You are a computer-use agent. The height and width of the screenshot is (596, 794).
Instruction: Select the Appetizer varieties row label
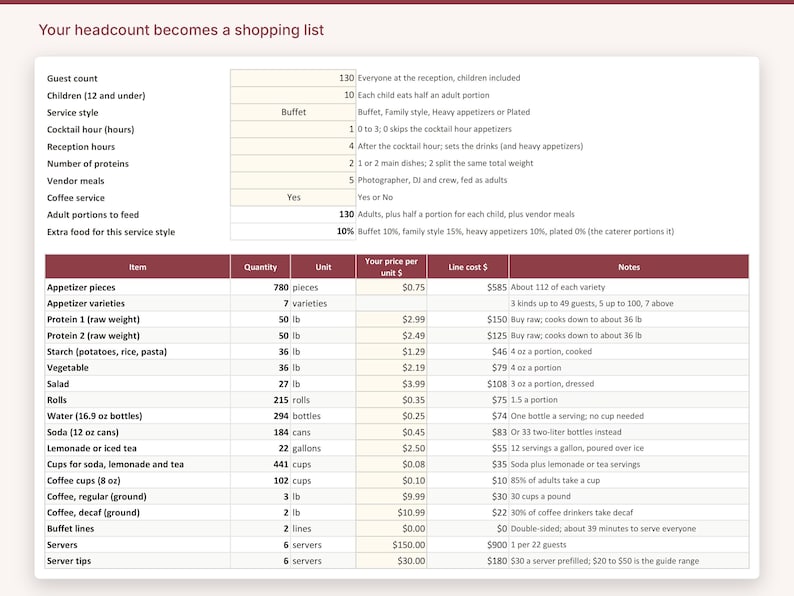pos(86,303)
